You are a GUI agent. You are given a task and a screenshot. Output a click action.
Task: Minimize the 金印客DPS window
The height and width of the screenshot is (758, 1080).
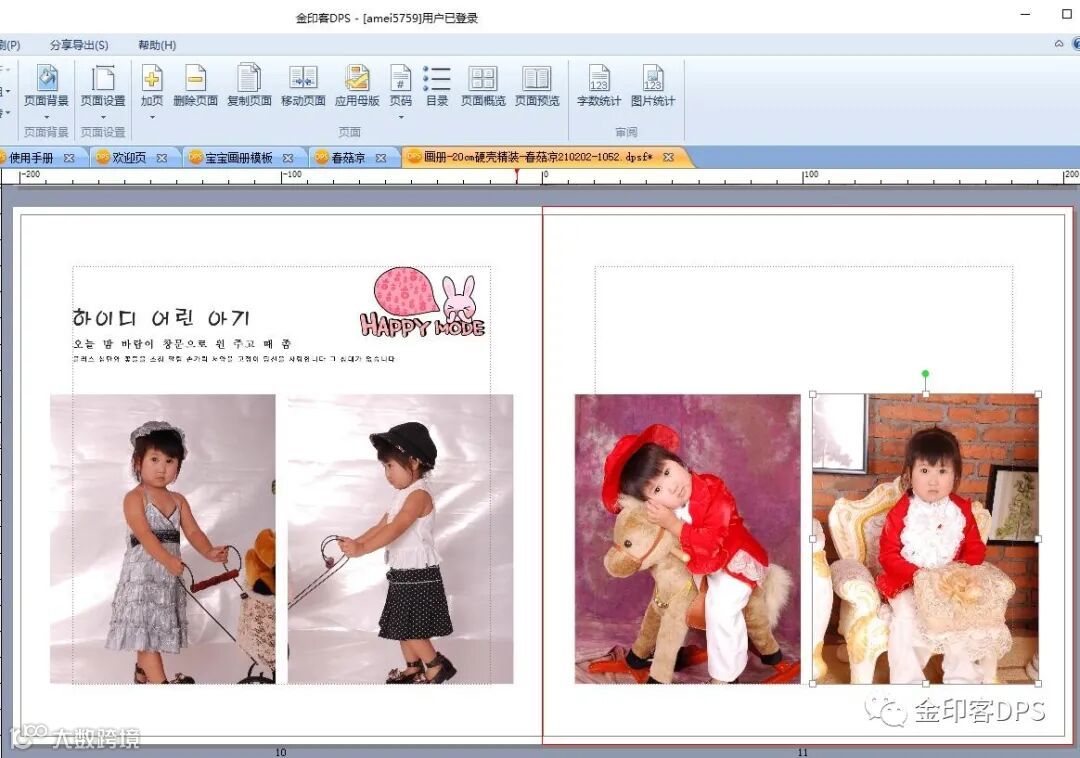pyautogui.click(x=1025, y=14)
